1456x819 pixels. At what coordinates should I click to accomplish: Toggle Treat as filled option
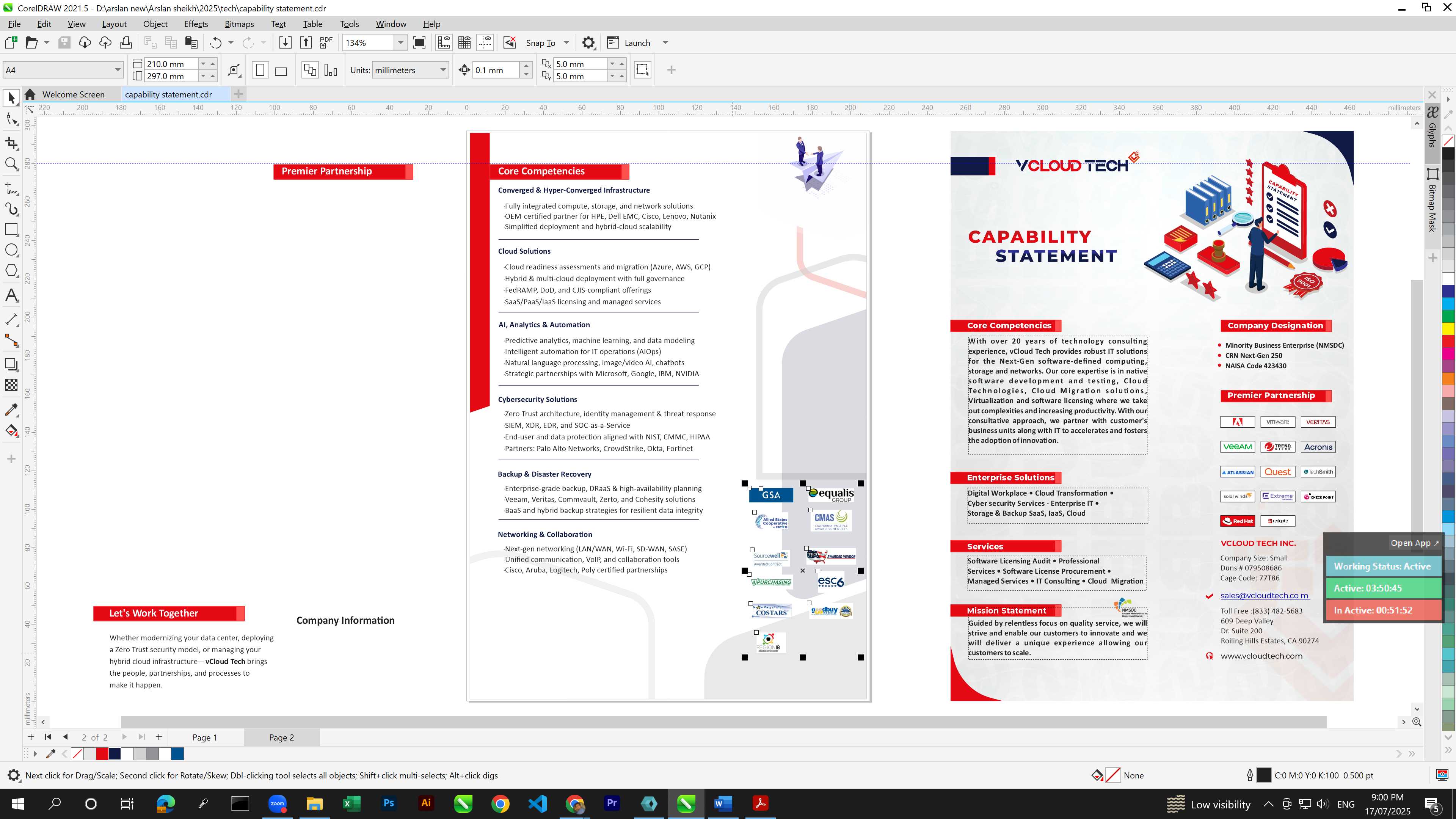(642, 69)
